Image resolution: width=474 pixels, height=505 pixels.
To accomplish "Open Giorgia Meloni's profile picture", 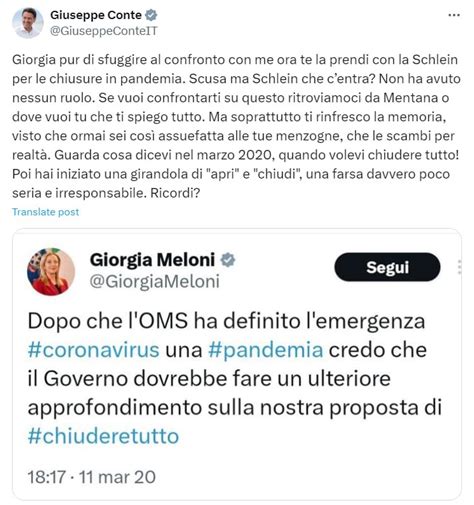I will pos(51,272).
